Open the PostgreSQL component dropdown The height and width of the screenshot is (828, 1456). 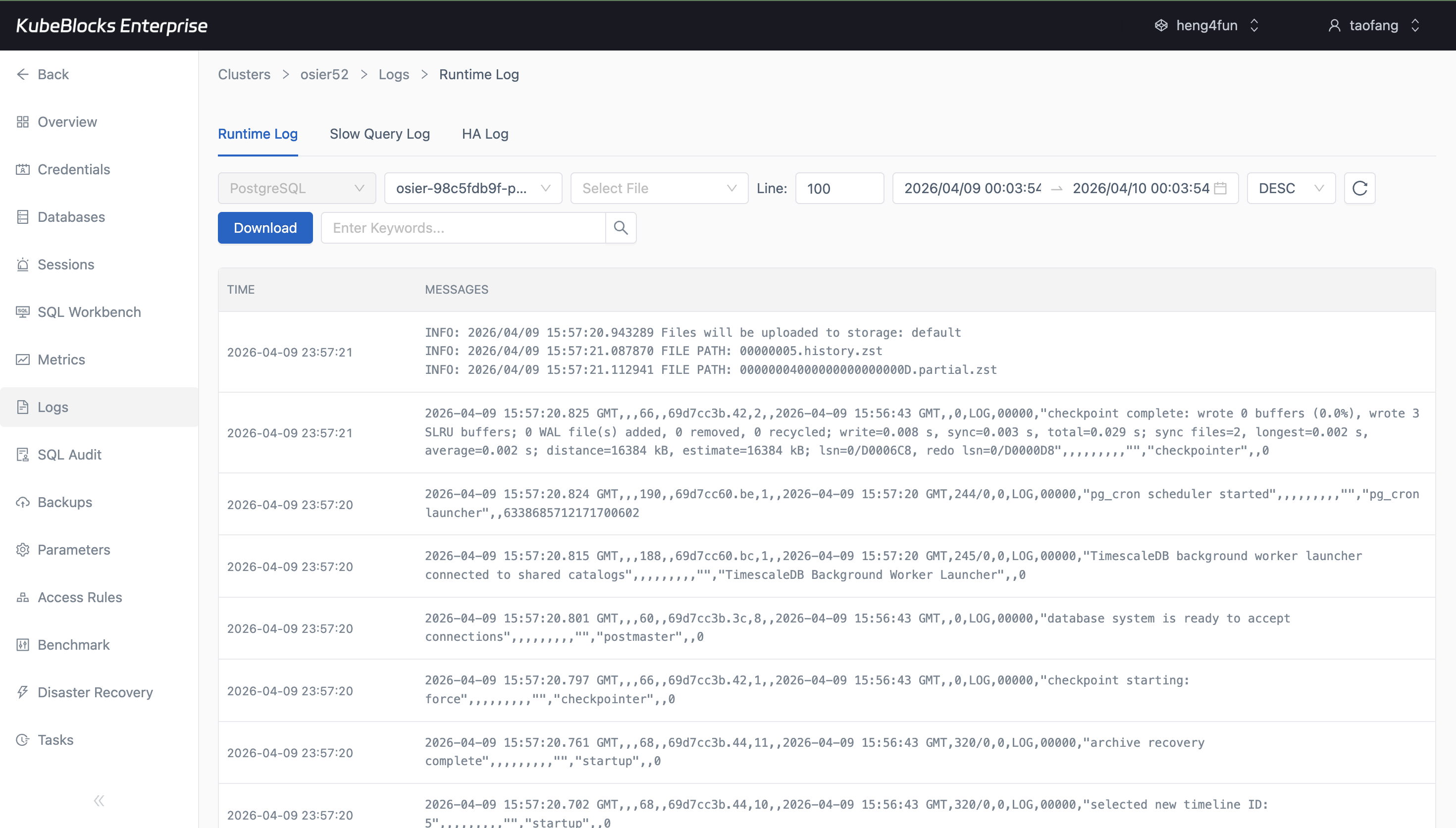click(296, 188)
